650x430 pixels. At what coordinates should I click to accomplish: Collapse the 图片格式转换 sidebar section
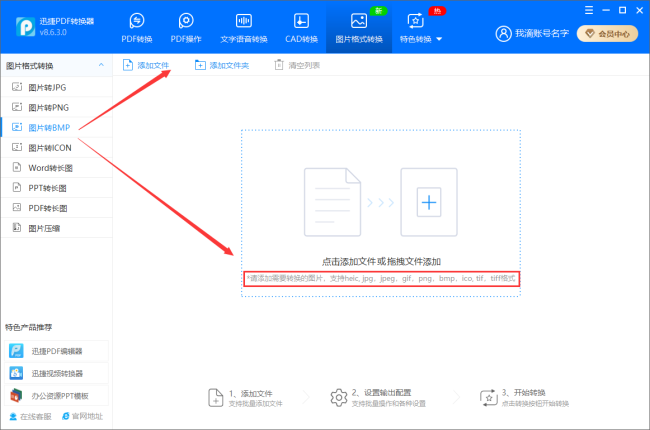tap(101, 66)
